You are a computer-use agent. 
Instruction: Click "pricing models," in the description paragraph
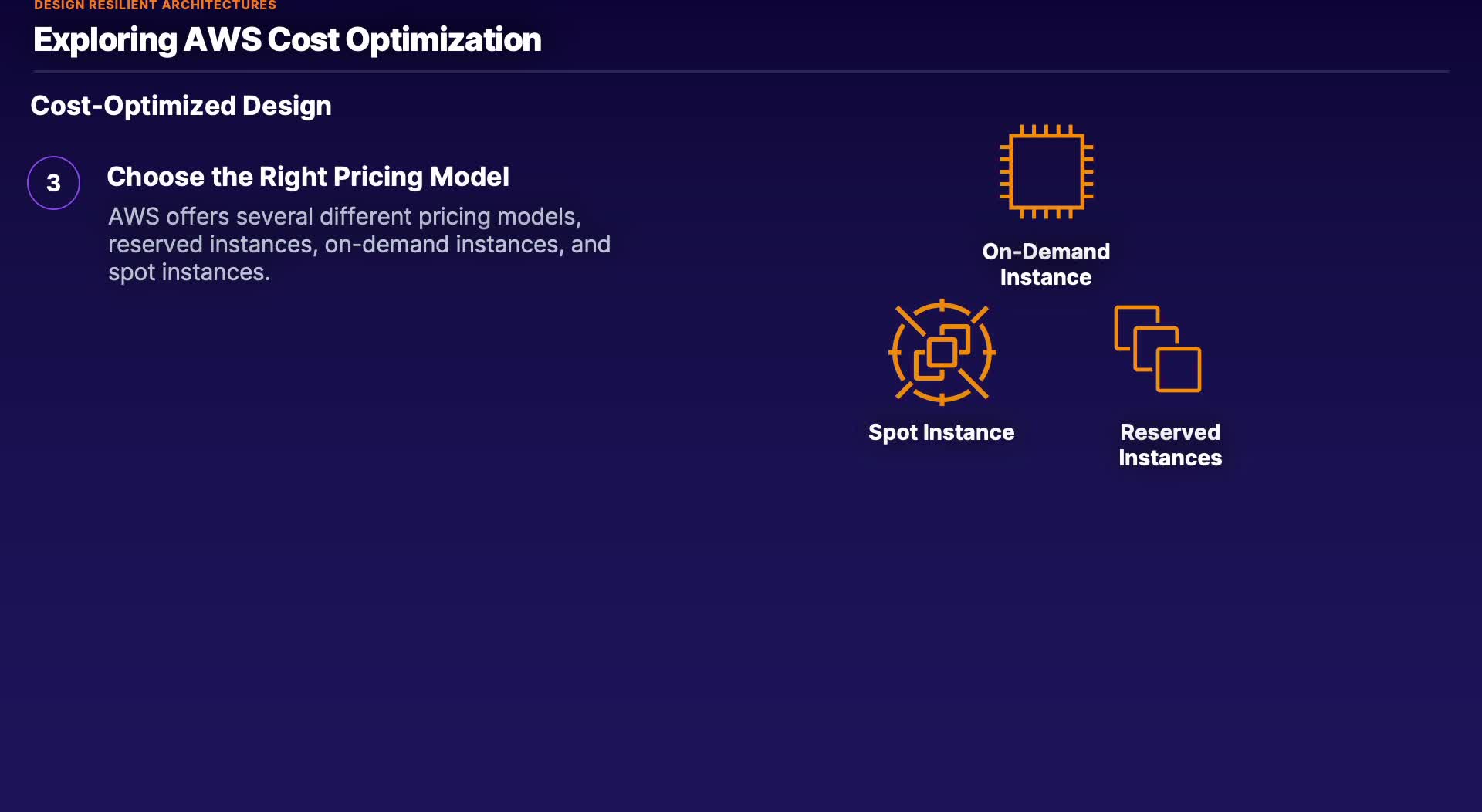499,217
